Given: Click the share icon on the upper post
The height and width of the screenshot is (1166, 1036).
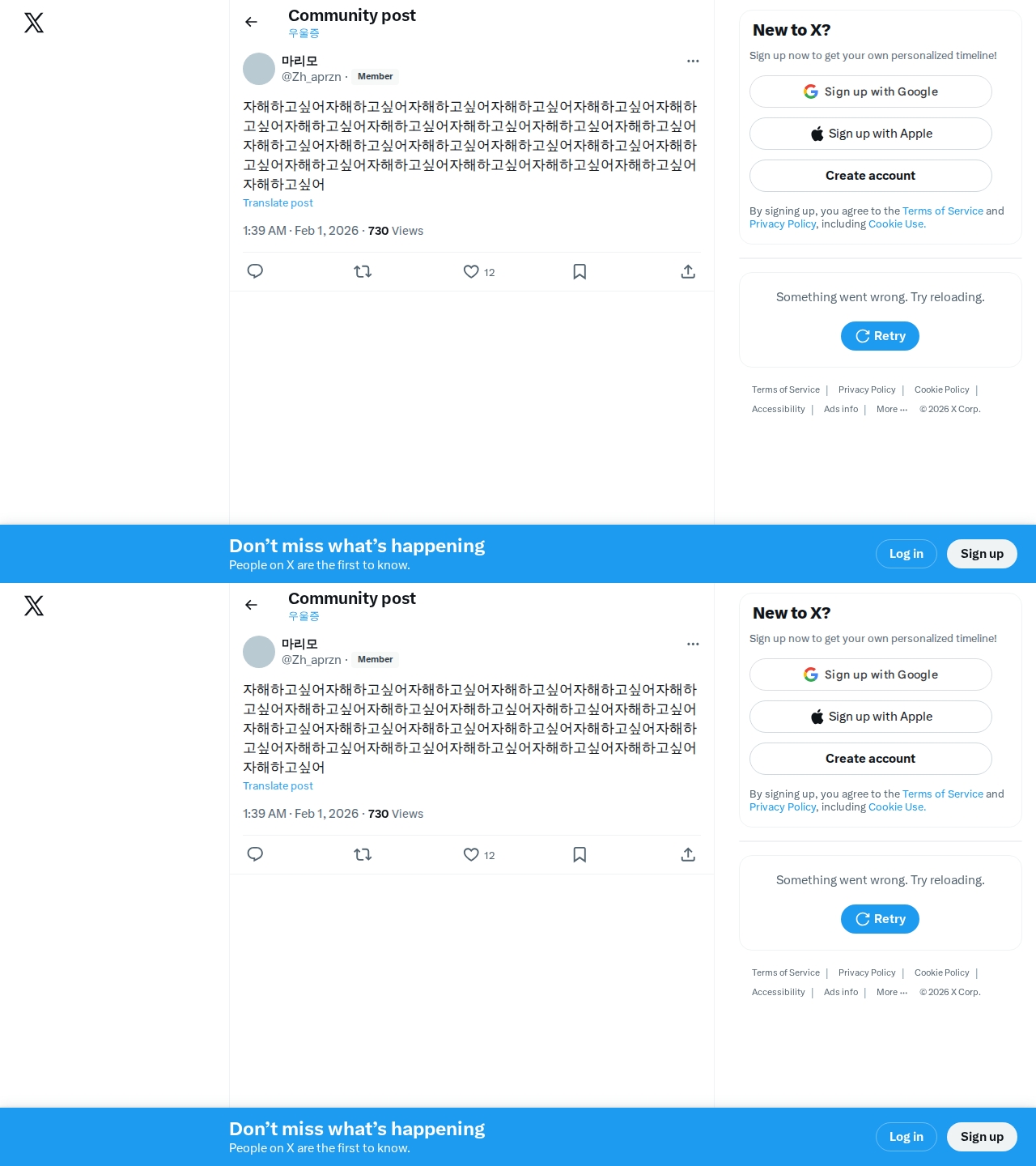Looking at the screenshot, I should (x=688, y=271).
